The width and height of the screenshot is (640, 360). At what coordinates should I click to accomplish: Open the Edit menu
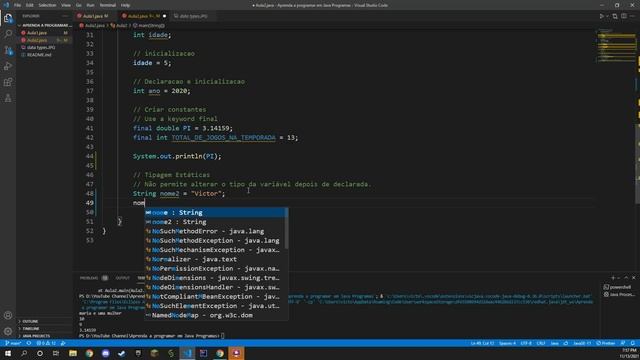29,5
